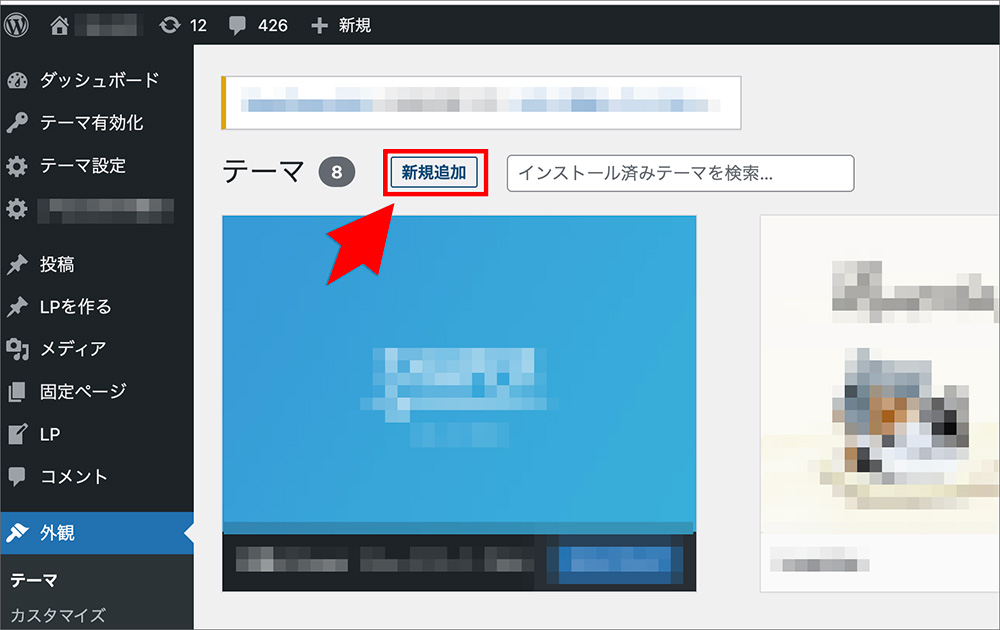The image size is (1000, 630).
Task: Click the theme count badge 8
Action: click(x=337, y=172)
